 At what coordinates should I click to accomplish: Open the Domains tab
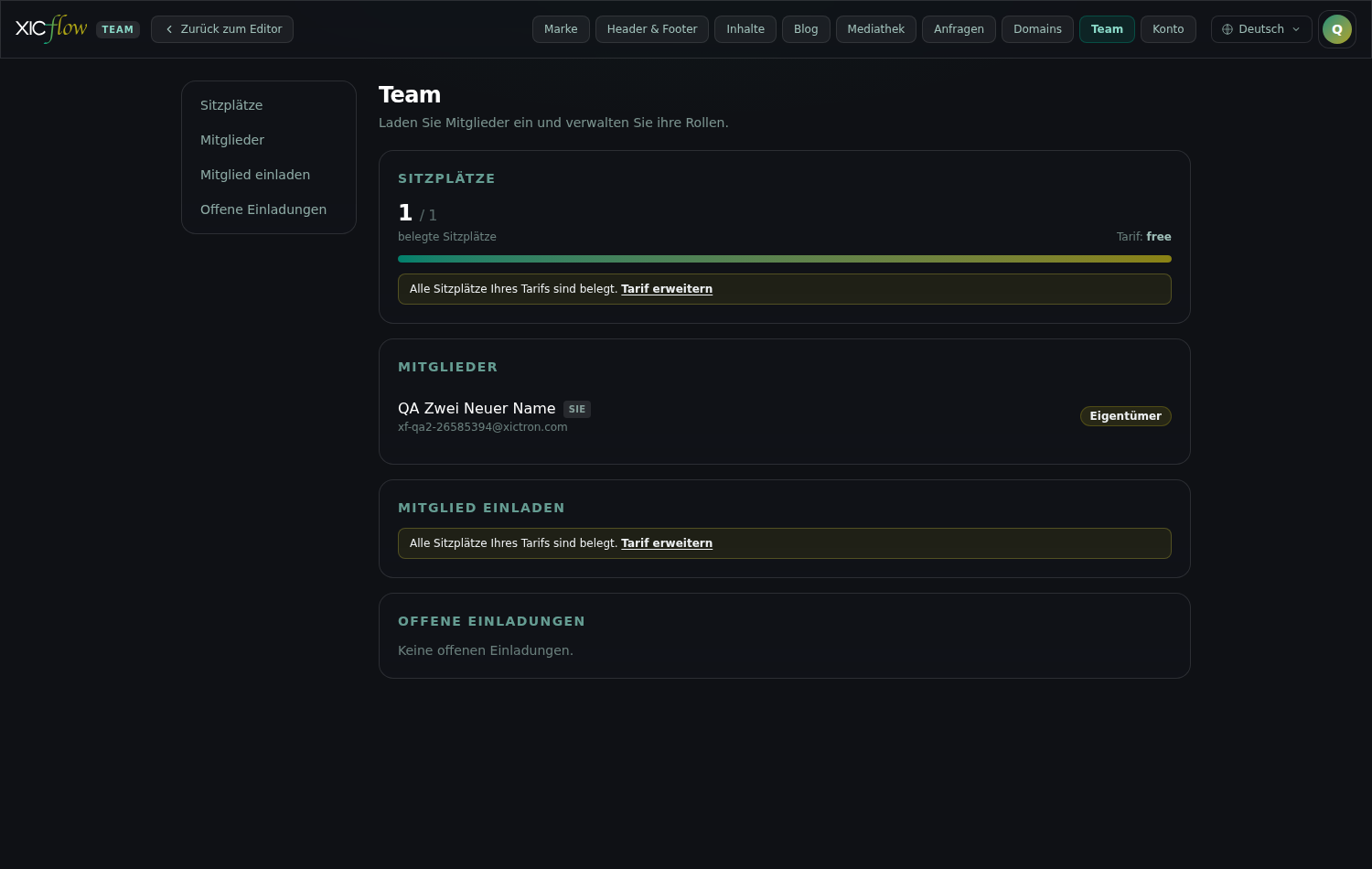(x=1037, y=29)
